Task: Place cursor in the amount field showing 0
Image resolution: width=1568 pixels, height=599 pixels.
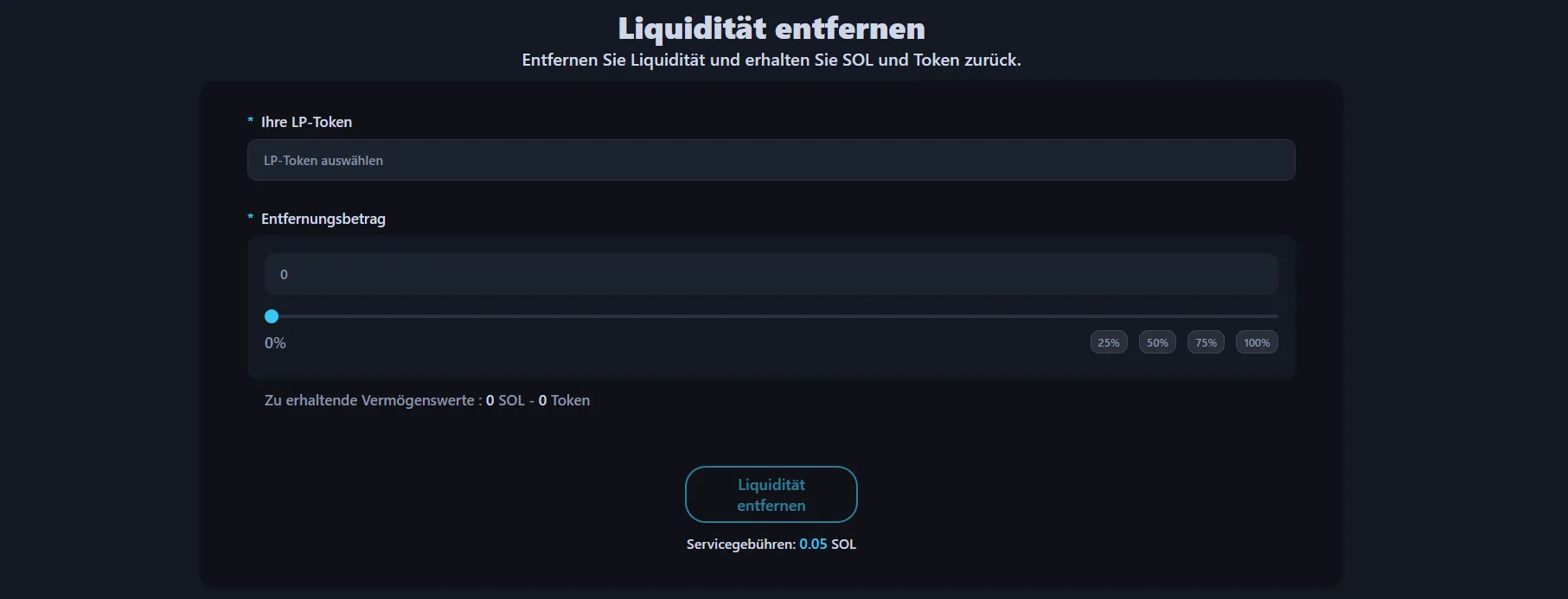Action: (x=771, y=273)
